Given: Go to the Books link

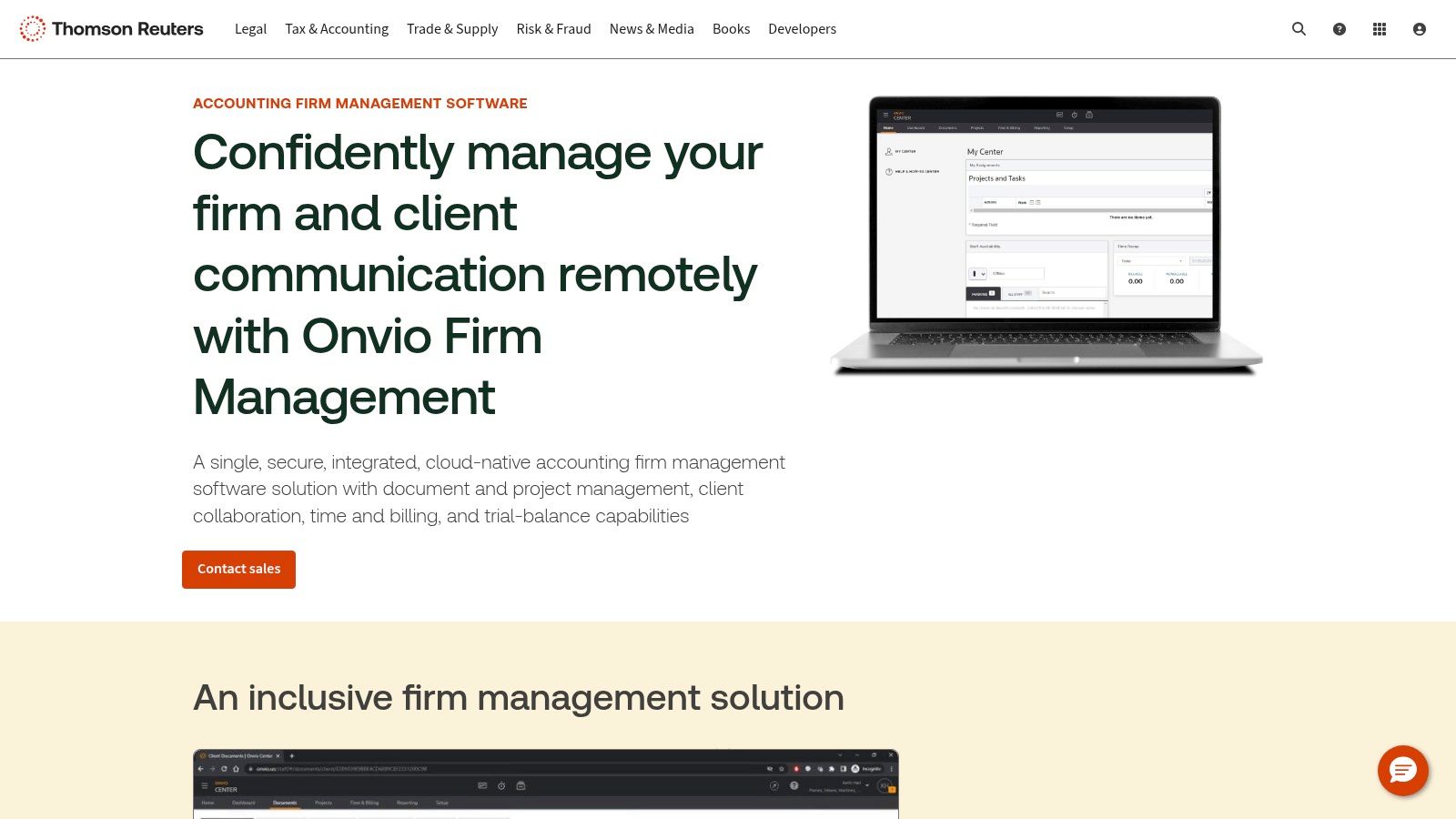Looking at the screenshot, I should pyautogui.click(x=731, y=29).
